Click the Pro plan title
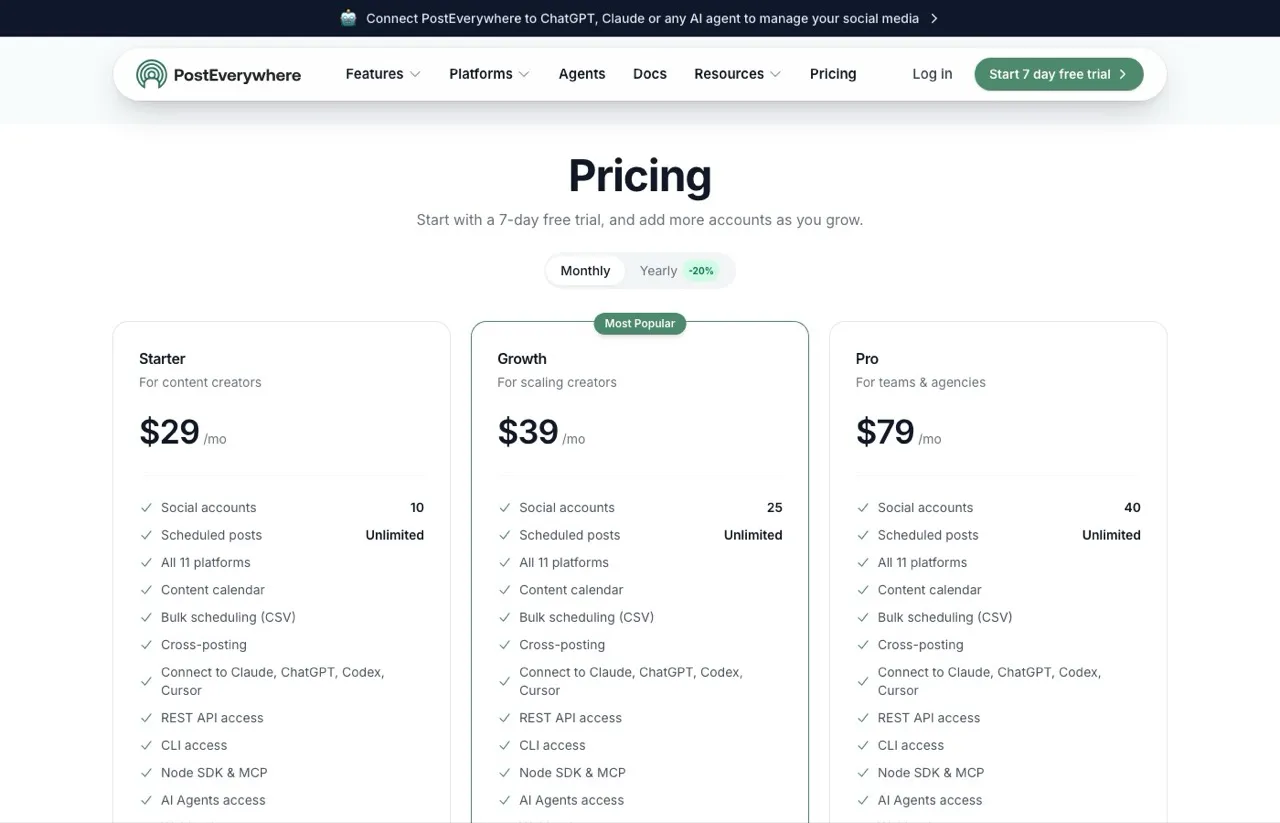Image resolution: width=1280 pixels, height=823 pixels. click(x=867, y=359)
